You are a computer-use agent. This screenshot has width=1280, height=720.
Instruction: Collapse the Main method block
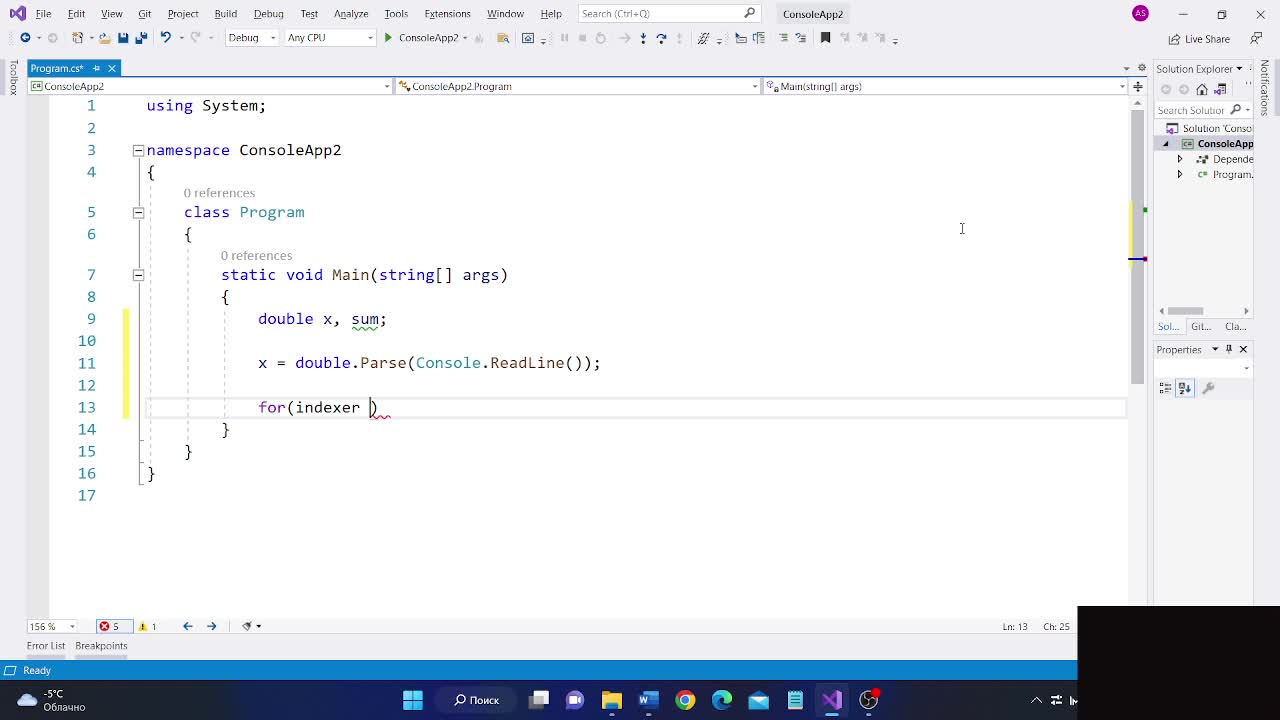(x=138, y=275)
